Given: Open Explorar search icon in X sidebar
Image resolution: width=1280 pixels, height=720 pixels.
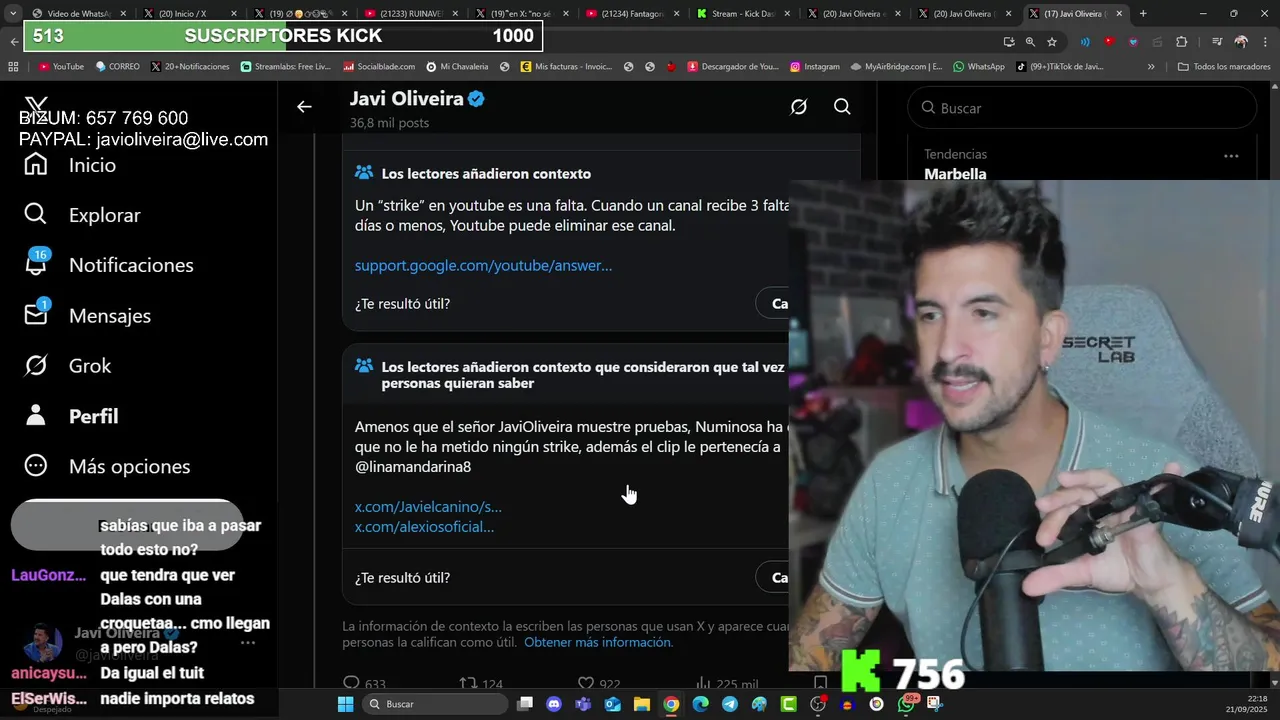Looking at the screenshot, I should (x=36, y=214).
